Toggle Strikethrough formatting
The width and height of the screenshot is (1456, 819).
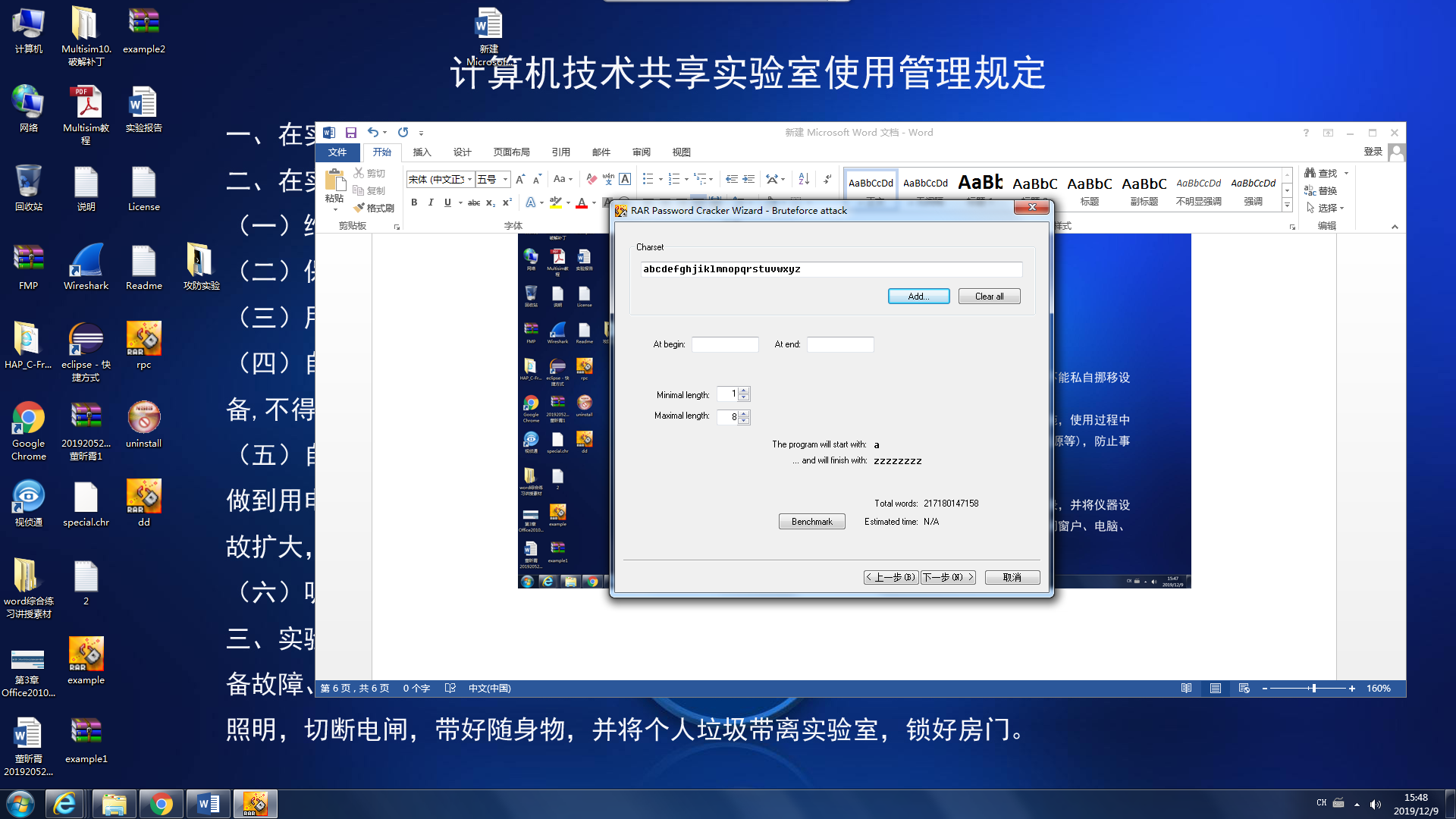pyautogui.click(x=473, y=202)
